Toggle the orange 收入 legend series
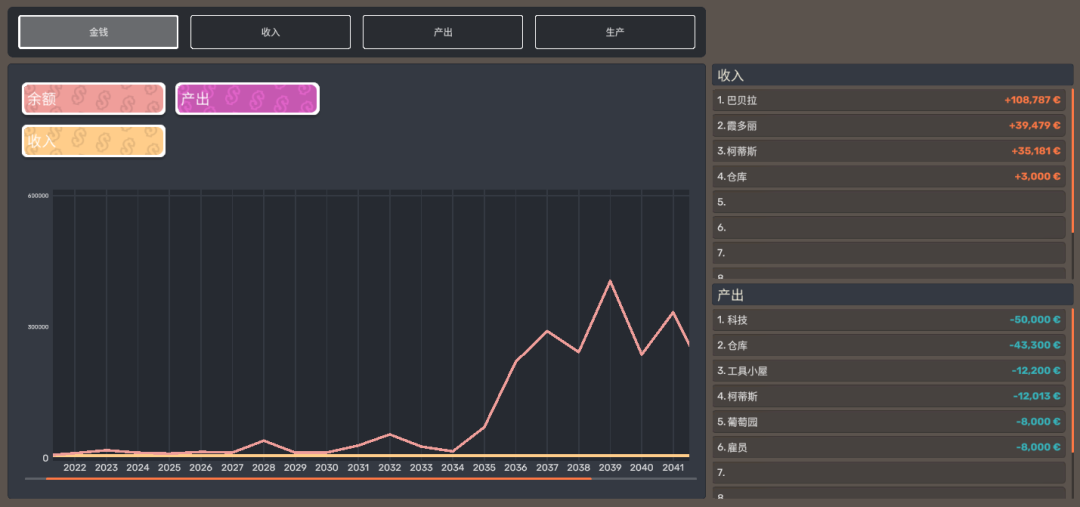1080x507 pixels. 94,141
